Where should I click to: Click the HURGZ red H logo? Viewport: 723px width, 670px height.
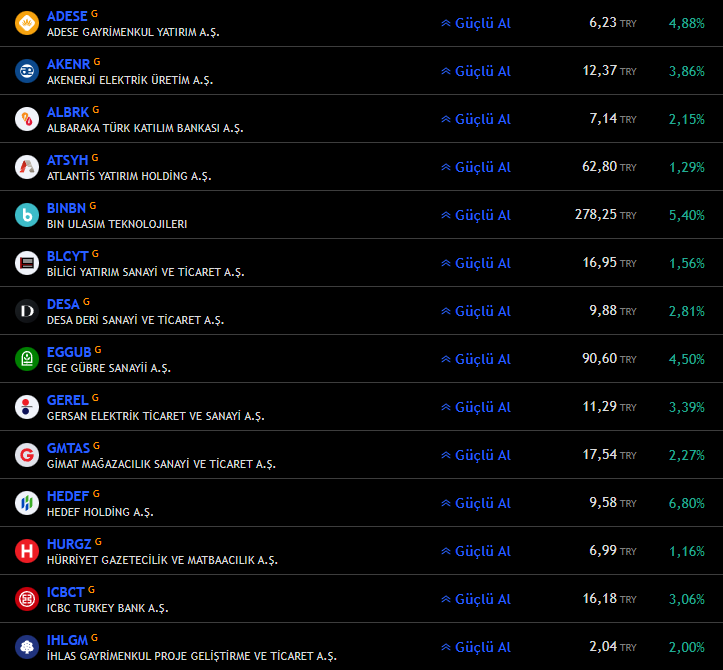(x=27, y=551)
